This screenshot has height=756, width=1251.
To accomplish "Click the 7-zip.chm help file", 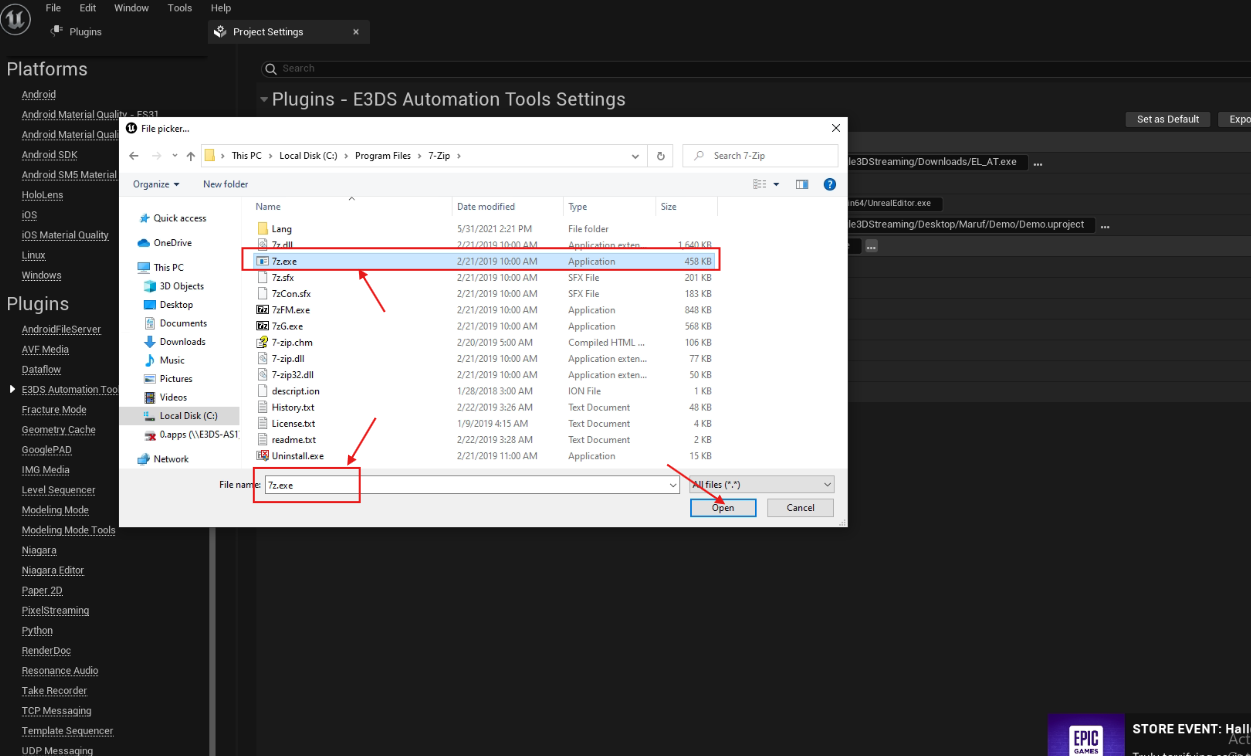I will (x=291, y=342).
